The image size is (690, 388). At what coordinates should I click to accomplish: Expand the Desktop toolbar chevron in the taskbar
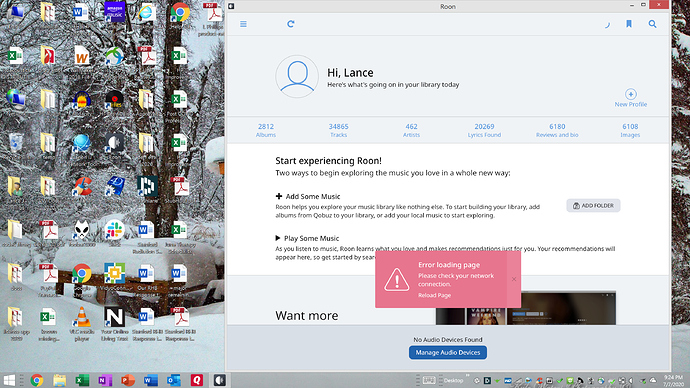[468, 376]
